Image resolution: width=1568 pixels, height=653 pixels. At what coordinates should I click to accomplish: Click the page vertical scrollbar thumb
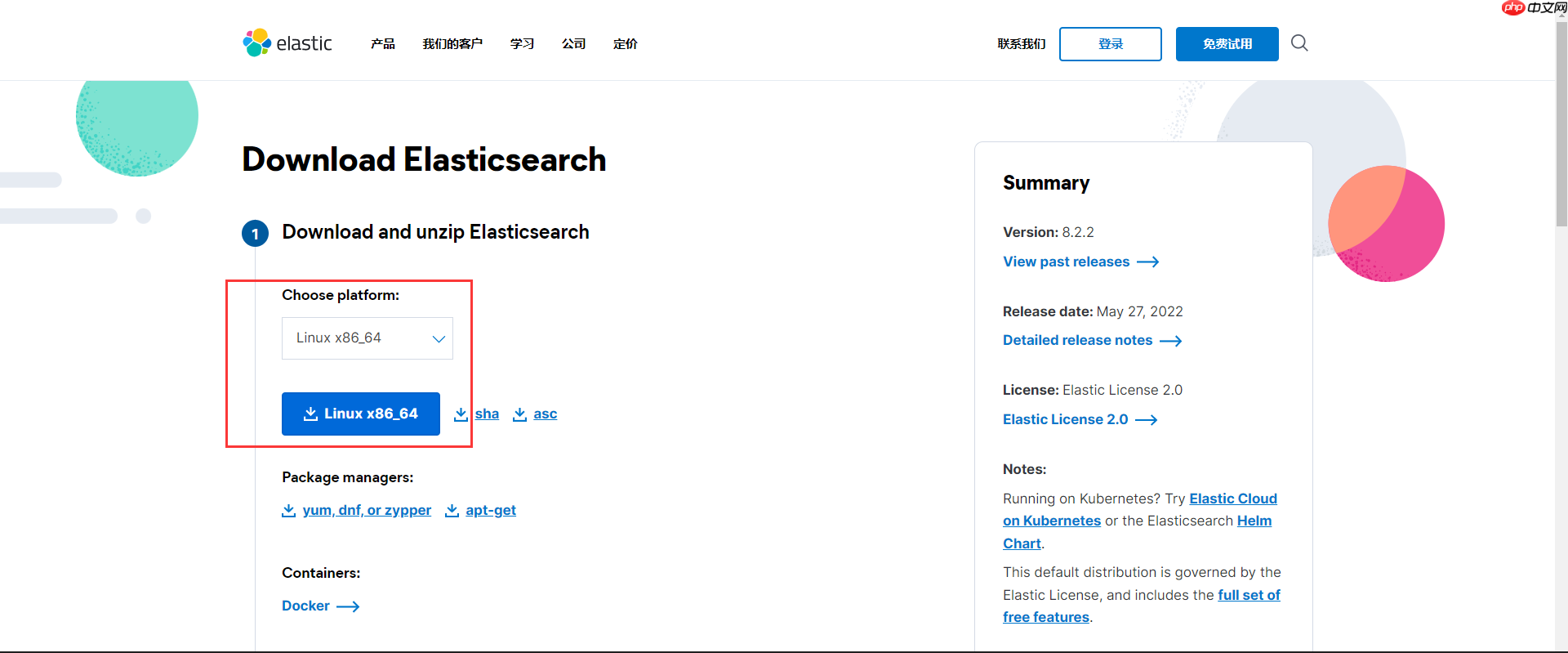click(1561, 123)
